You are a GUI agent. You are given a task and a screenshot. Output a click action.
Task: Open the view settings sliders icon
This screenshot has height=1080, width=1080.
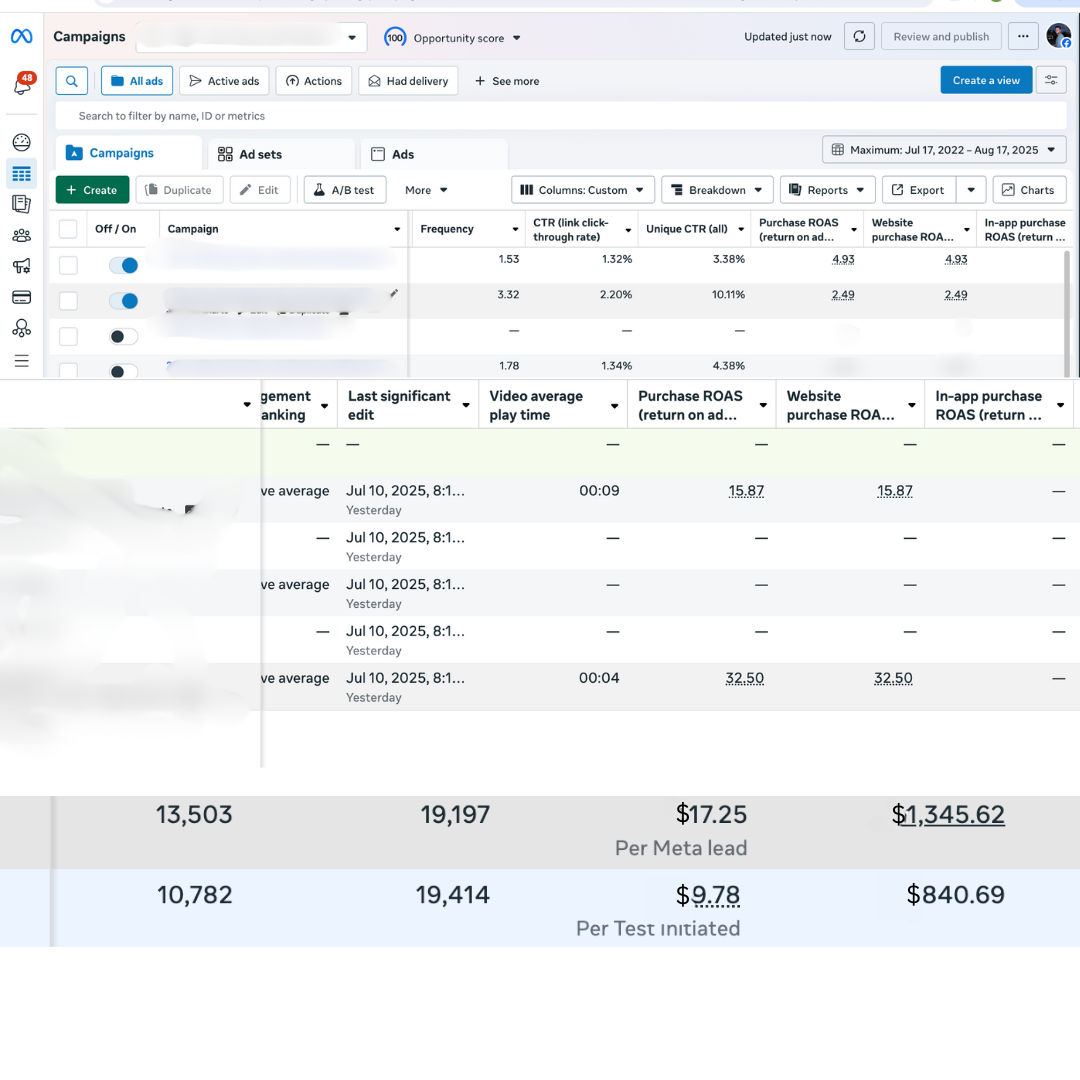coord(1051,81)
